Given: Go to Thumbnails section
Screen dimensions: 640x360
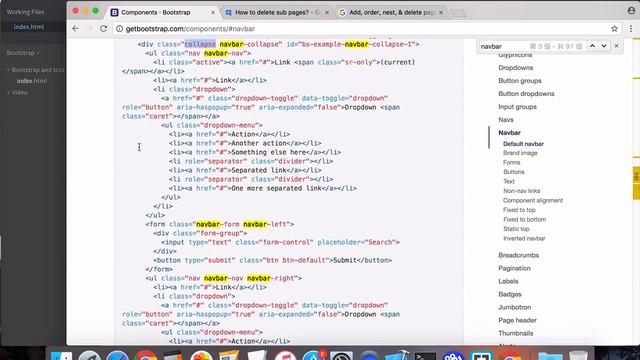Looking at the screenshot, I should tap(516, 333).
